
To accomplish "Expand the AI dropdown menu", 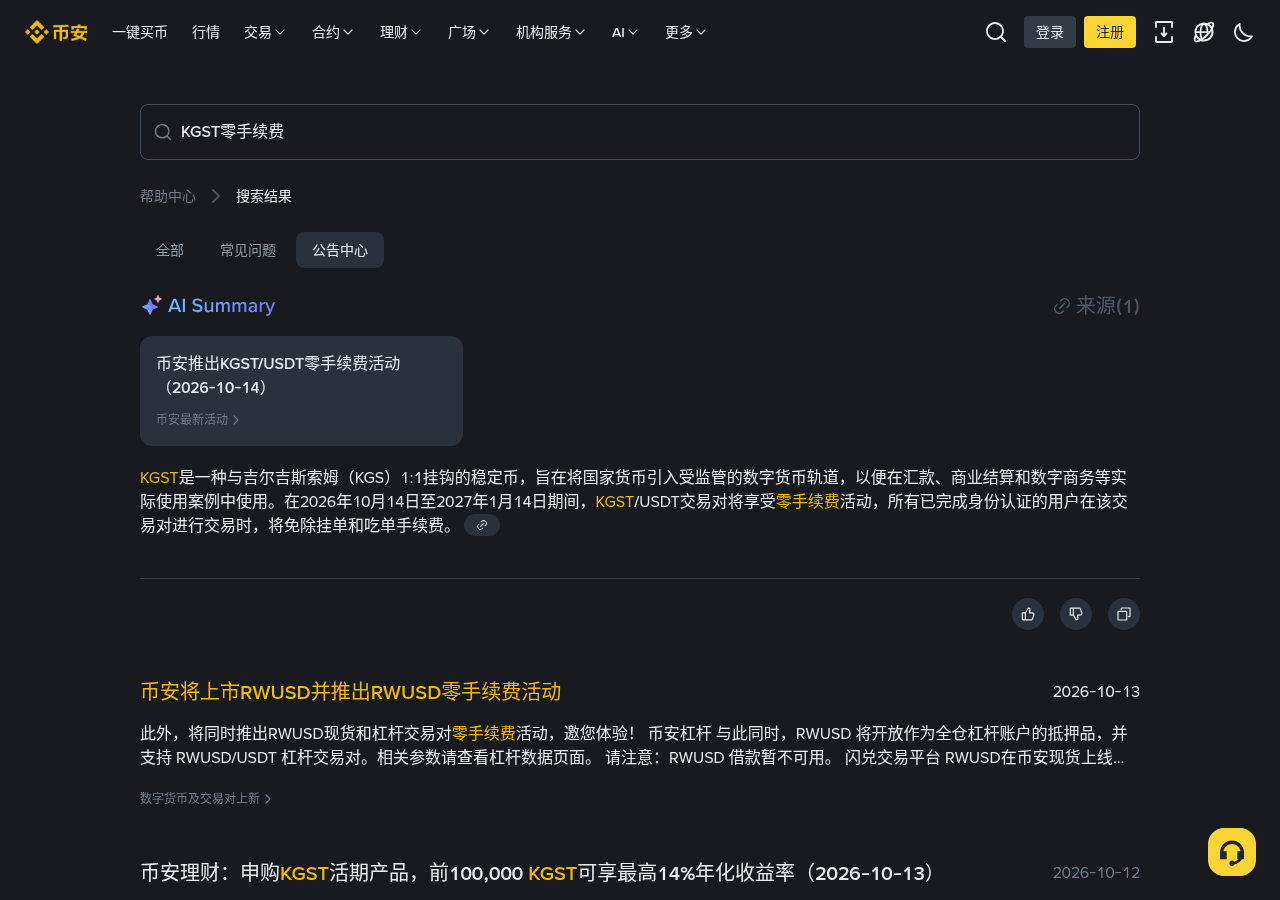I will point(625,32).
